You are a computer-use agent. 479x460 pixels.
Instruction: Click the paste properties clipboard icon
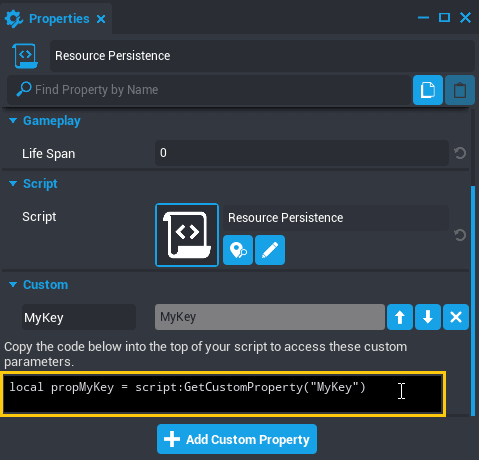coord(460,90)
